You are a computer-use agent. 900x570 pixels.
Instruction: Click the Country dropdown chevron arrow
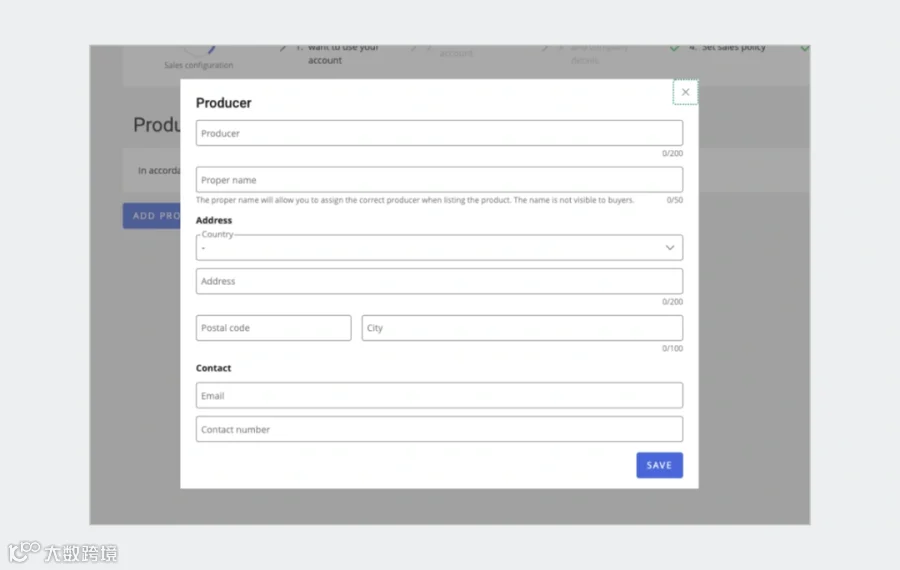(x=669, y=247)
